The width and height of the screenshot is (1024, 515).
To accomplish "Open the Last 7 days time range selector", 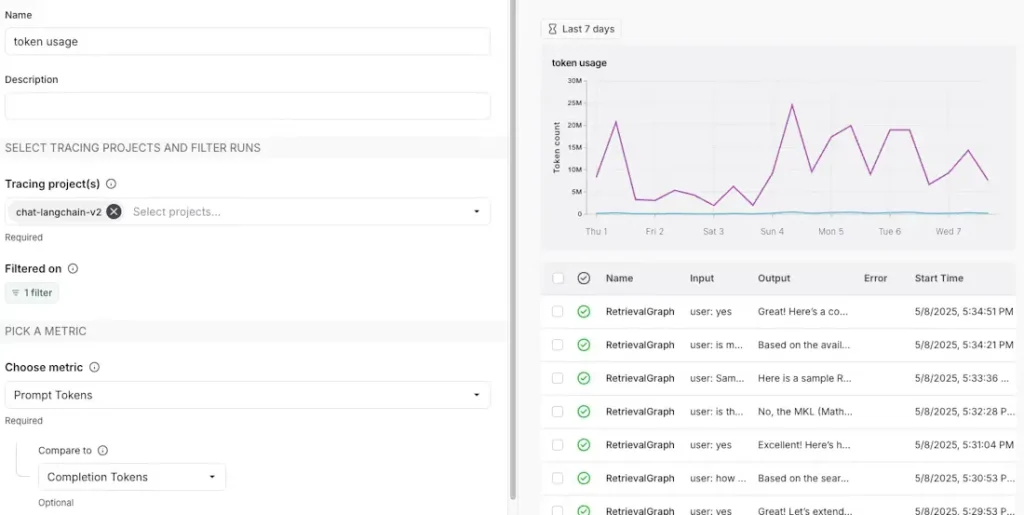I will 581,29.
